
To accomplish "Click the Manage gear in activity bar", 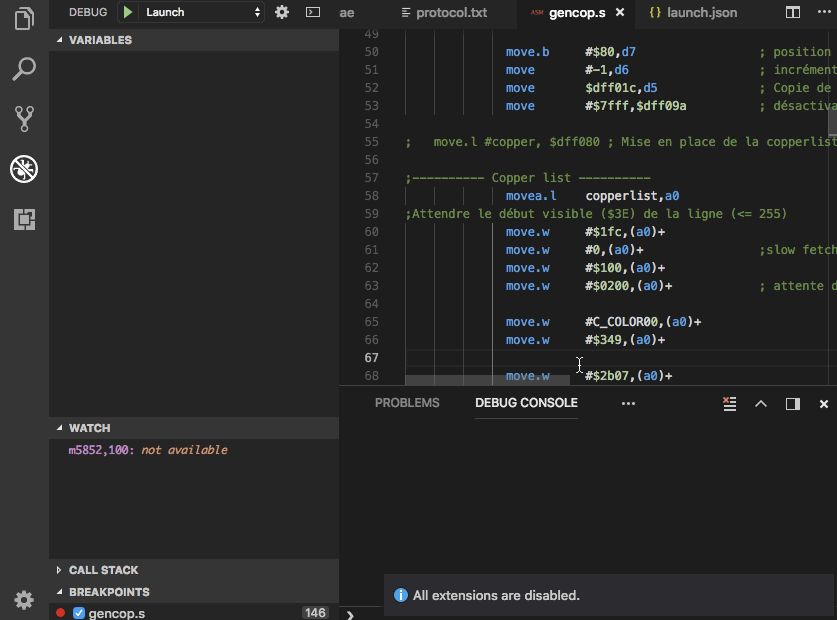I will tap(24, 599).
